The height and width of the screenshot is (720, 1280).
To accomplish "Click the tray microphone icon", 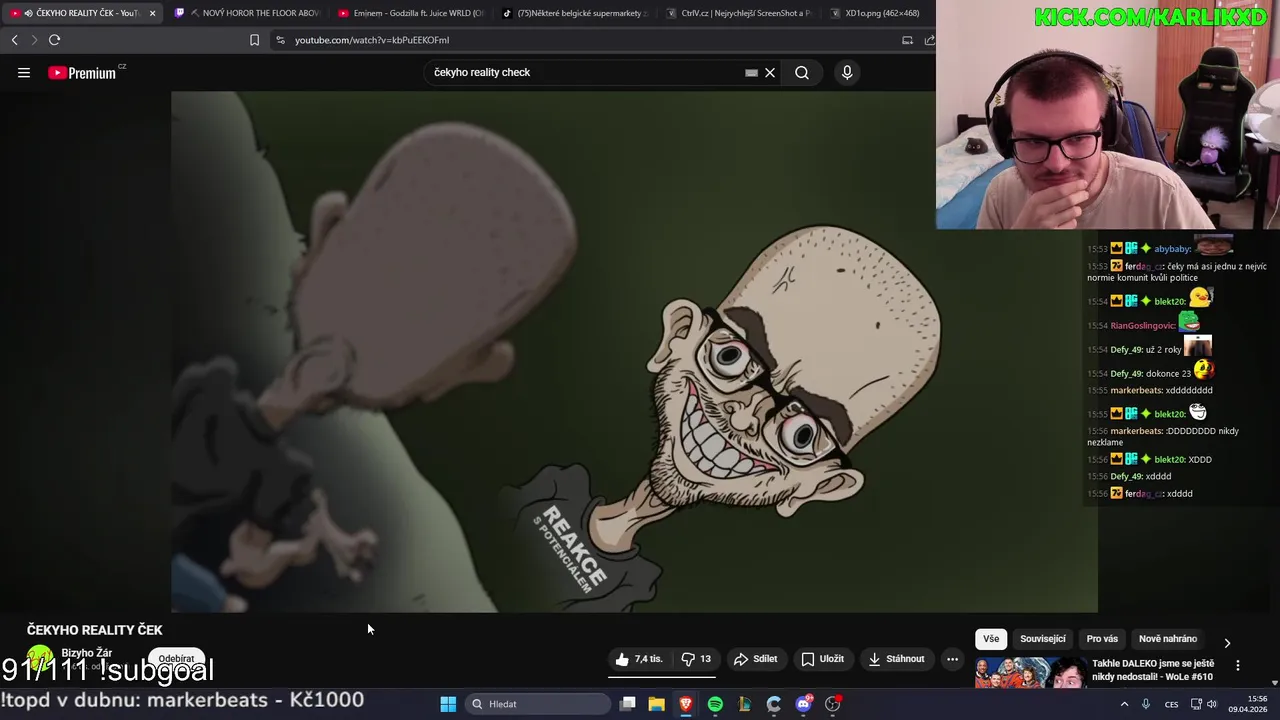I will pyautogui.click(x=1146, y=704).
